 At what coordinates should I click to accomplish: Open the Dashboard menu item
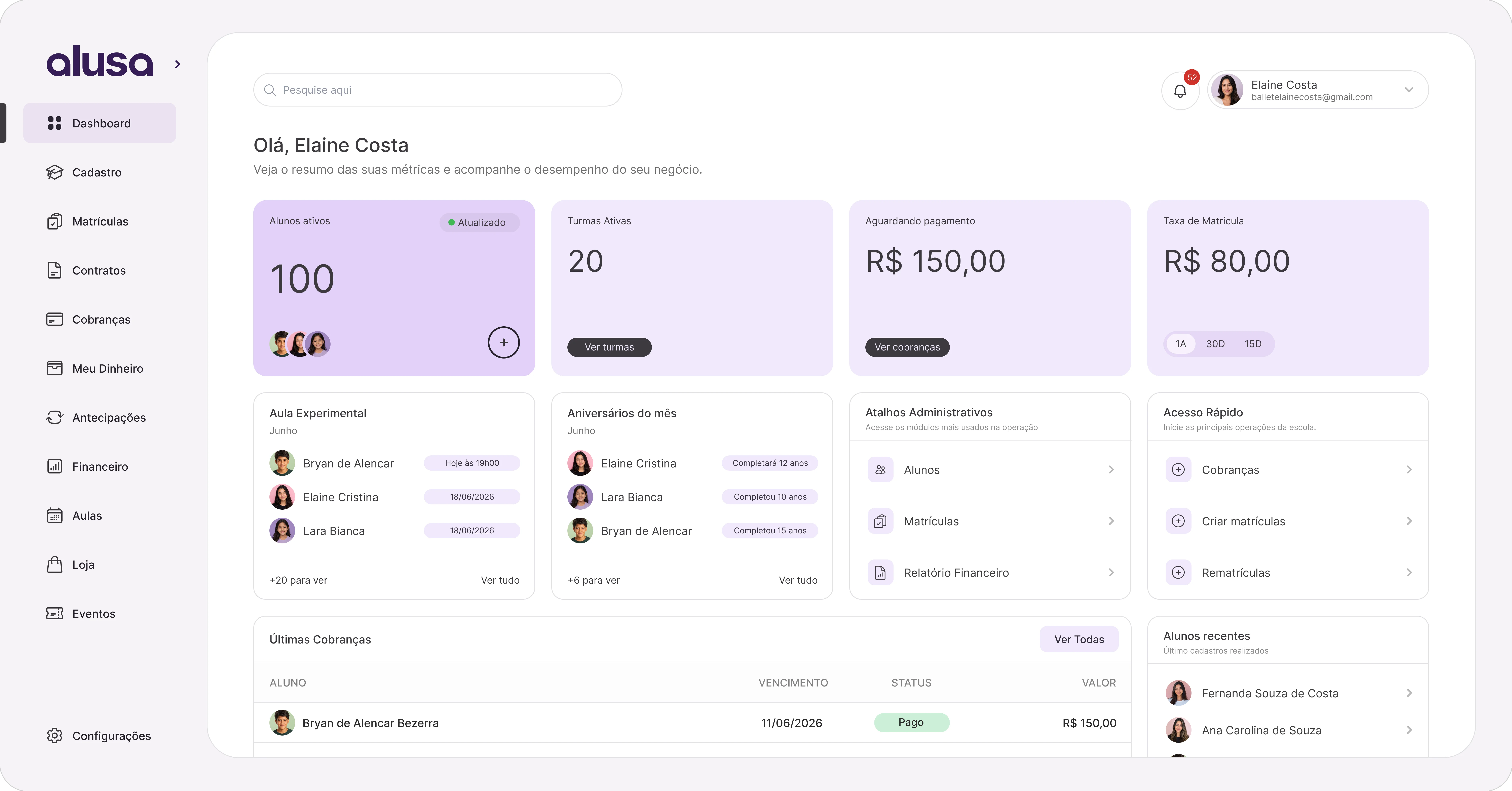pos(100,123)
